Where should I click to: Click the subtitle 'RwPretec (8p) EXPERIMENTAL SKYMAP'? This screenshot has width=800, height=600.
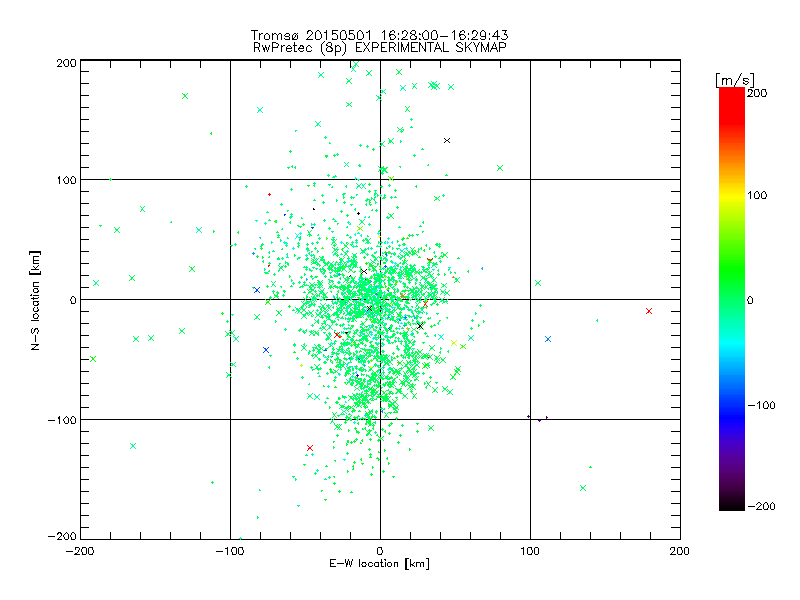click(x=380, y=47)
